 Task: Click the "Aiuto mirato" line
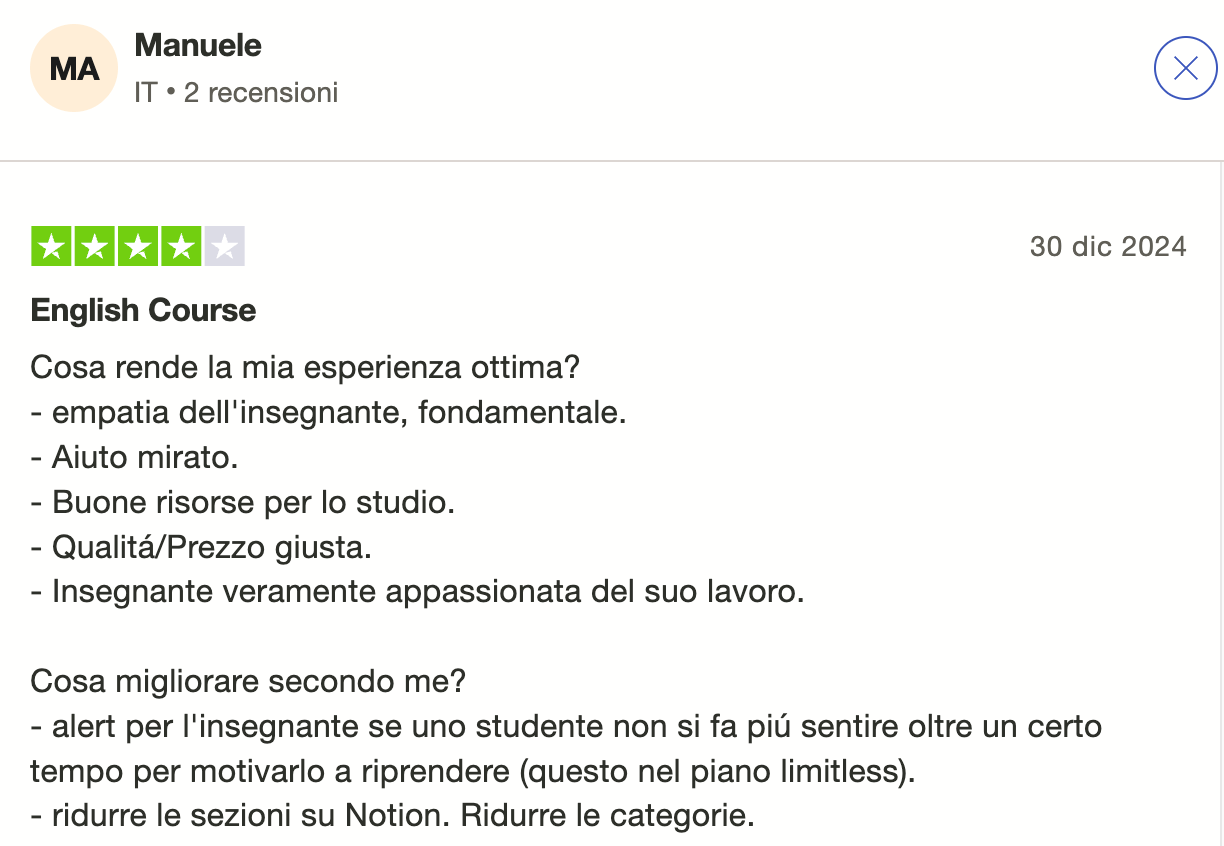point(135,458)
